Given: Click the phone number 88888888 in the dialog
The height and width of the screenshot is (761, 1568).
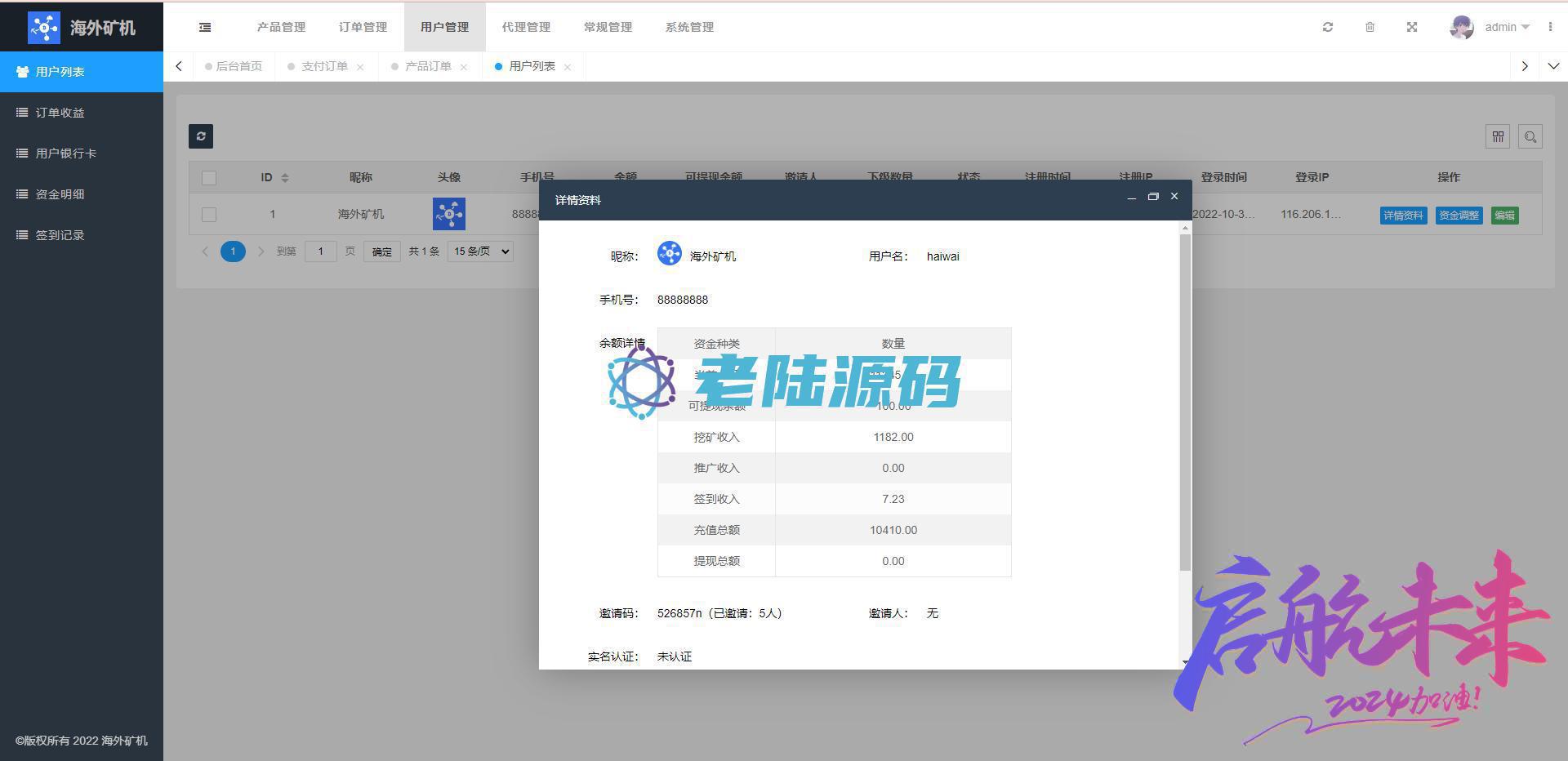Looking at the screenshot, I should pyautogui.click(x=683, y=300).
